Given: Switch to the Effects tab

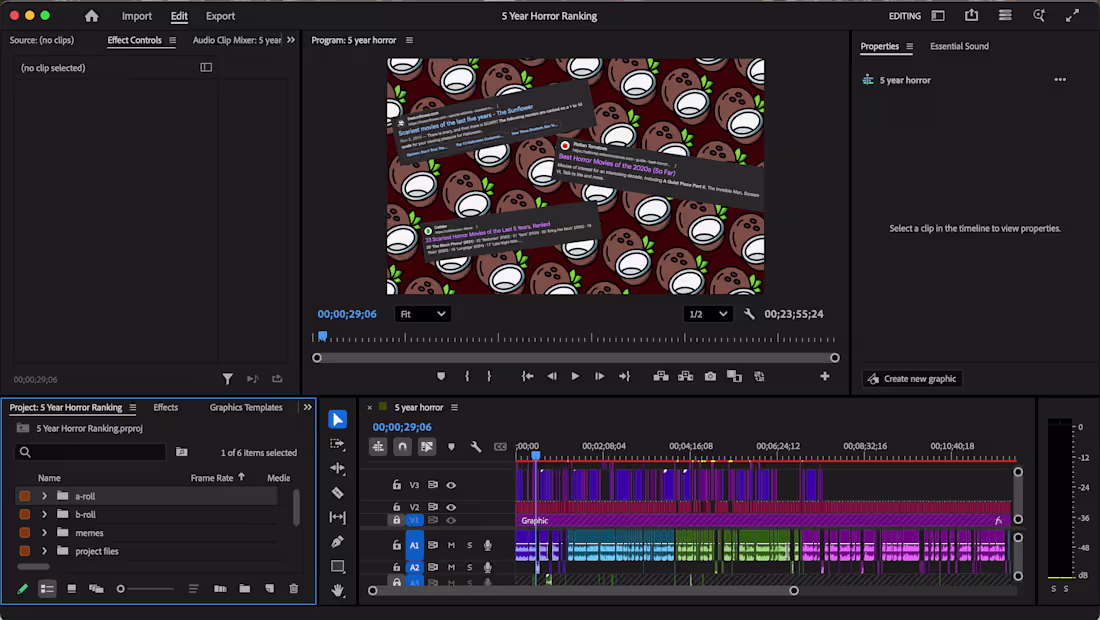Looking at the screenshot, I should (165, 407).
